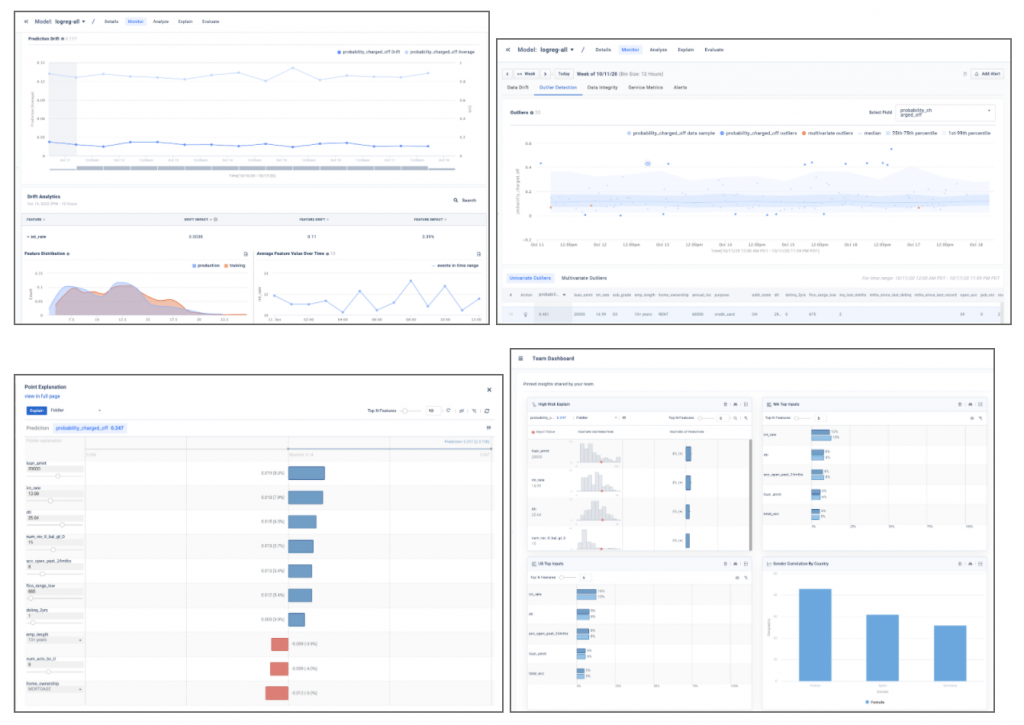Open Fiddler explanation-type dropdown in Point Explanation

pyautogui.click(x=76, y=411)
